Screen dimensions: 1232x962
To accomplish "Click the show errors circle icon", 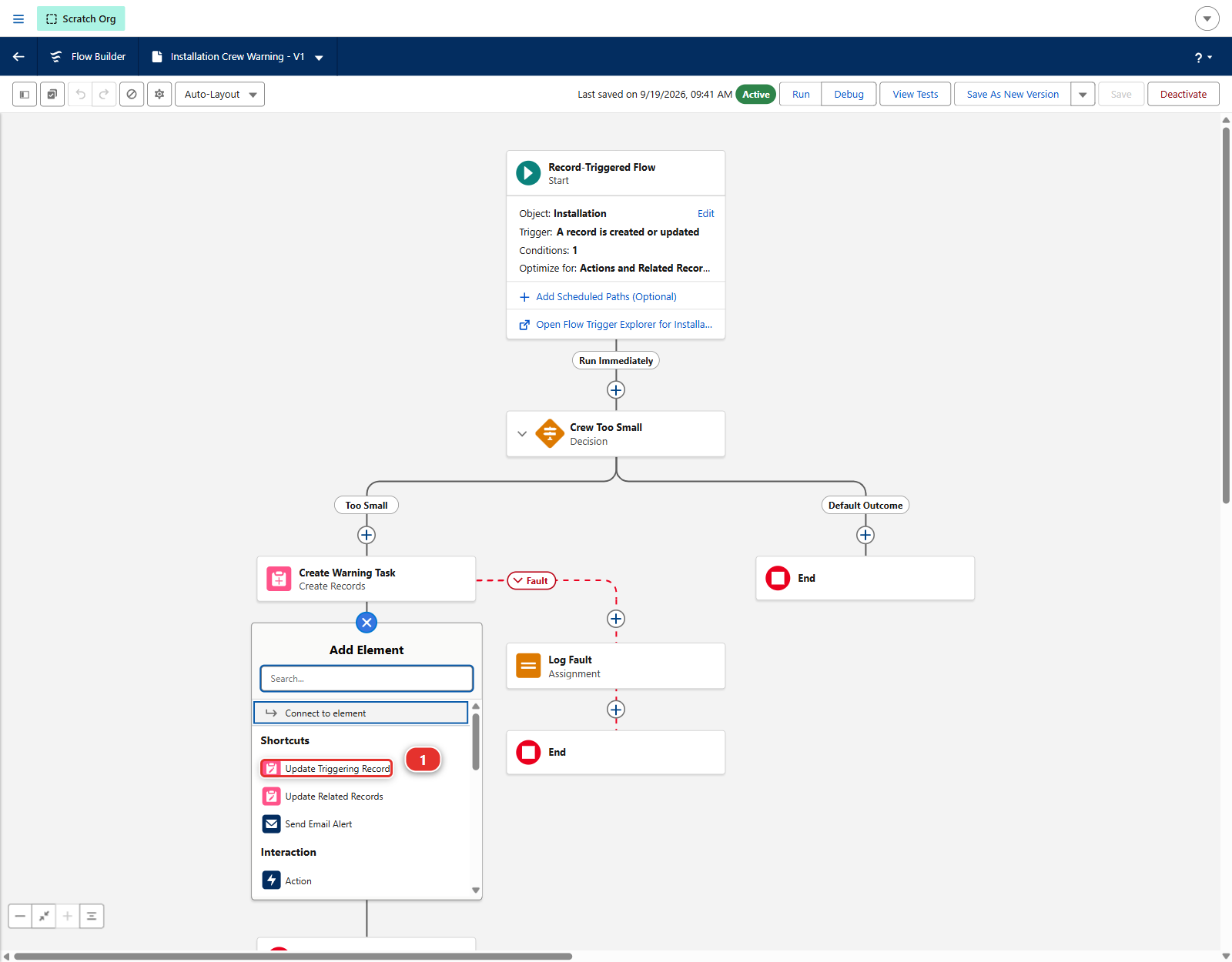I will click(x=132, y=95).
